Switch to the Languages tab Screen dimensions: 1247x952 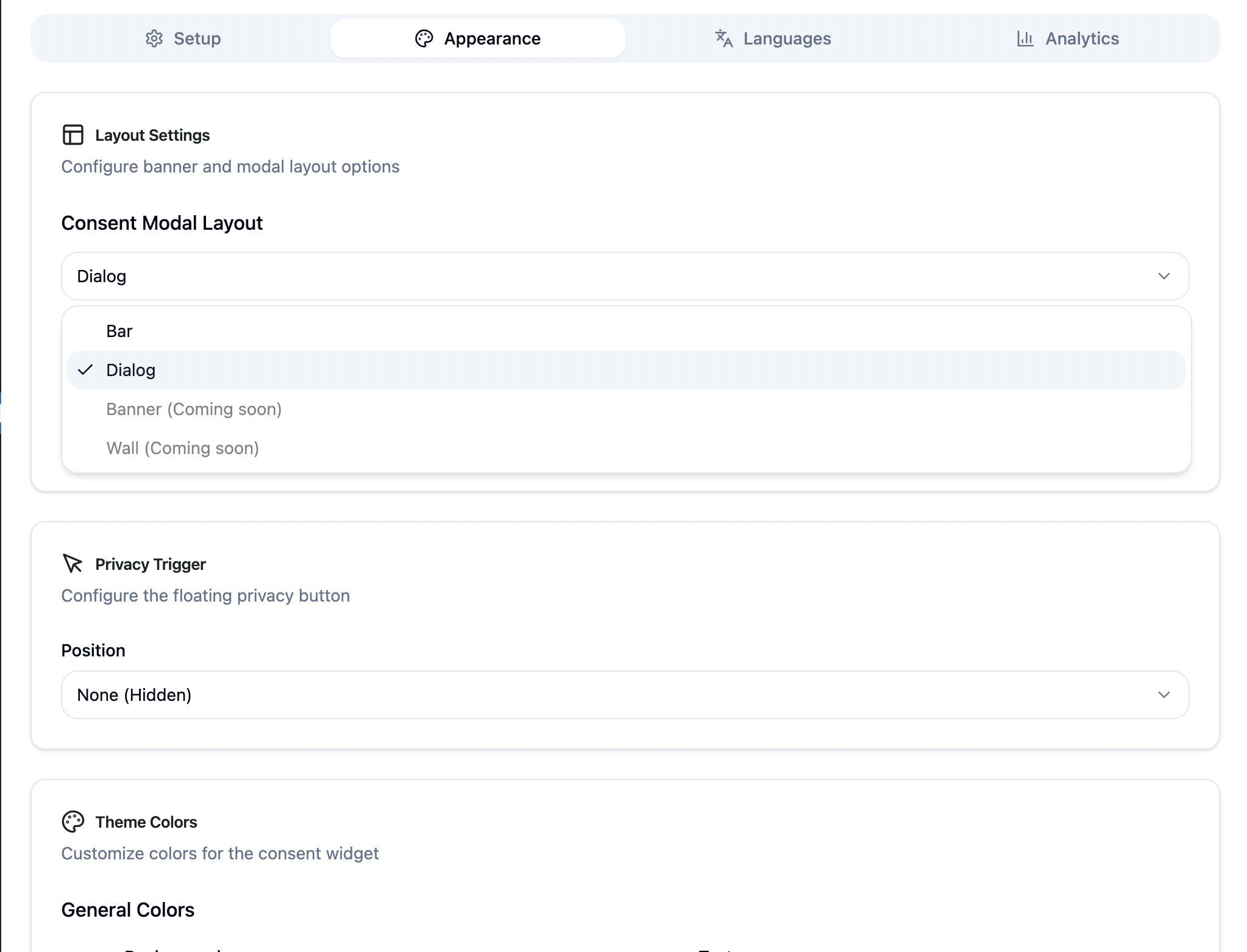[x=773, y=38]
